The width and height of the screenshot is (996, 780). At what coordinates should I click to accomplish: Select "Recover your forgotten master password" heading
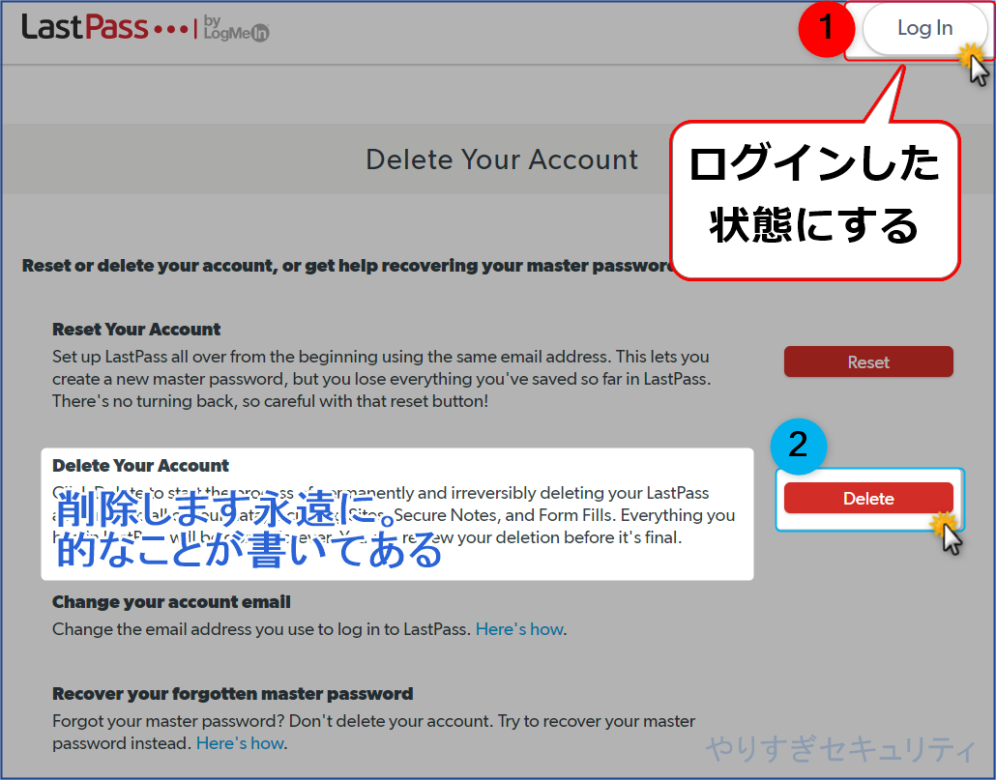click(x=232, y=694)
